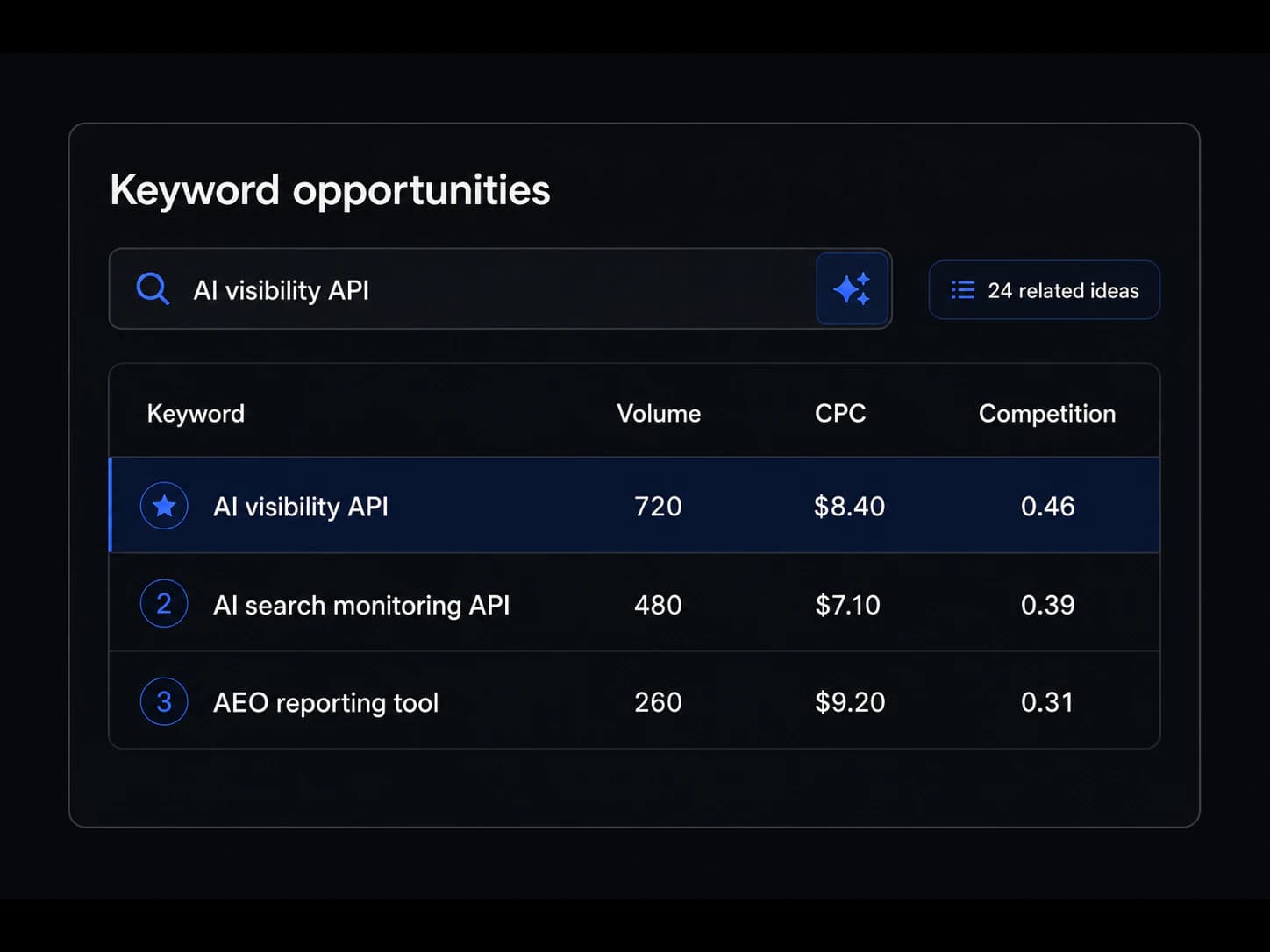Open the AI search monitoring API keyword
1270x952 pixels.
click(361, 605)
